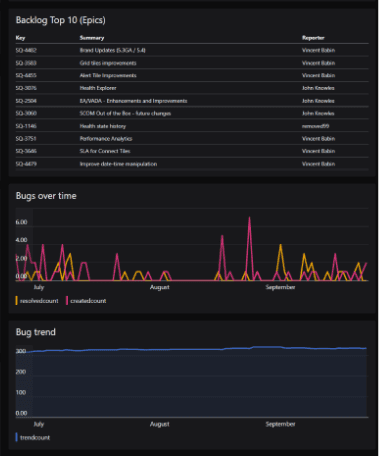
Task: Toggle the createdcount legend series
Action: pyautogui.click(x=87, y=301)
